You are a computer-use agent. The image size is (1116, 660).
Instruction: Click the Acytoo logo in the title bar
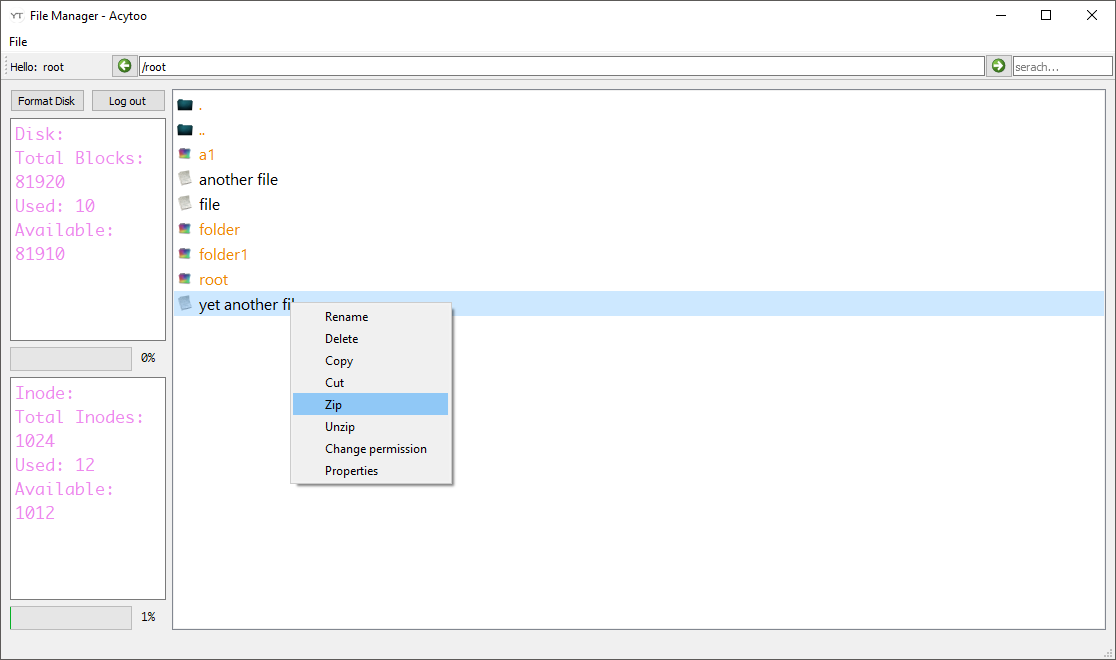(x=16, y=15)
